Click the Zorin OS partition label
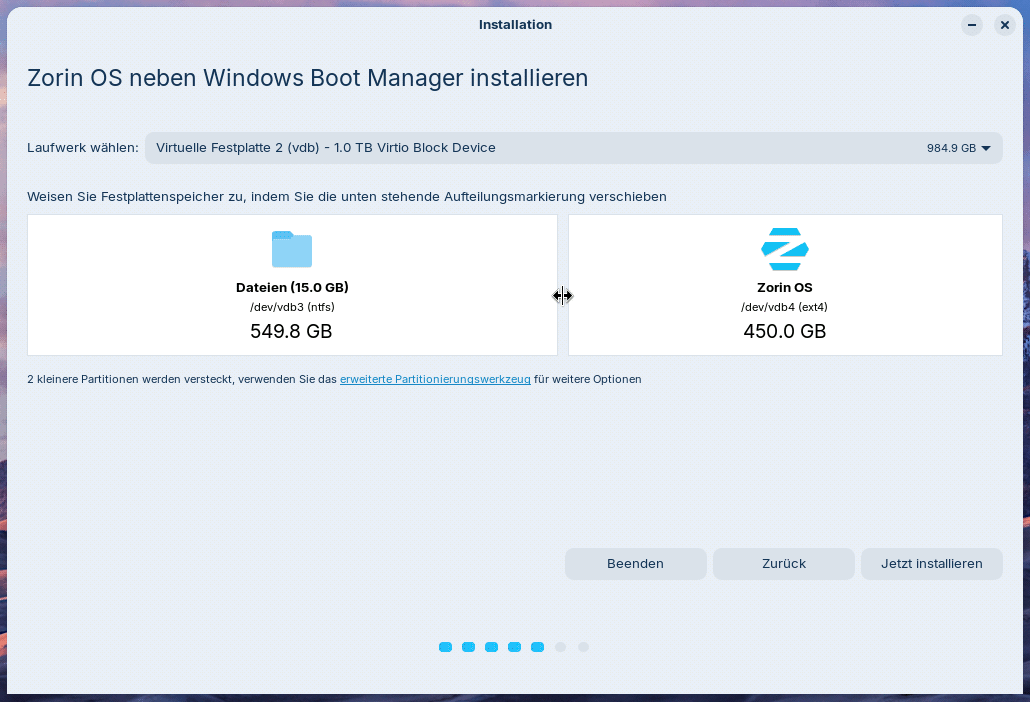1030x702 pixels. click(784, 287)
